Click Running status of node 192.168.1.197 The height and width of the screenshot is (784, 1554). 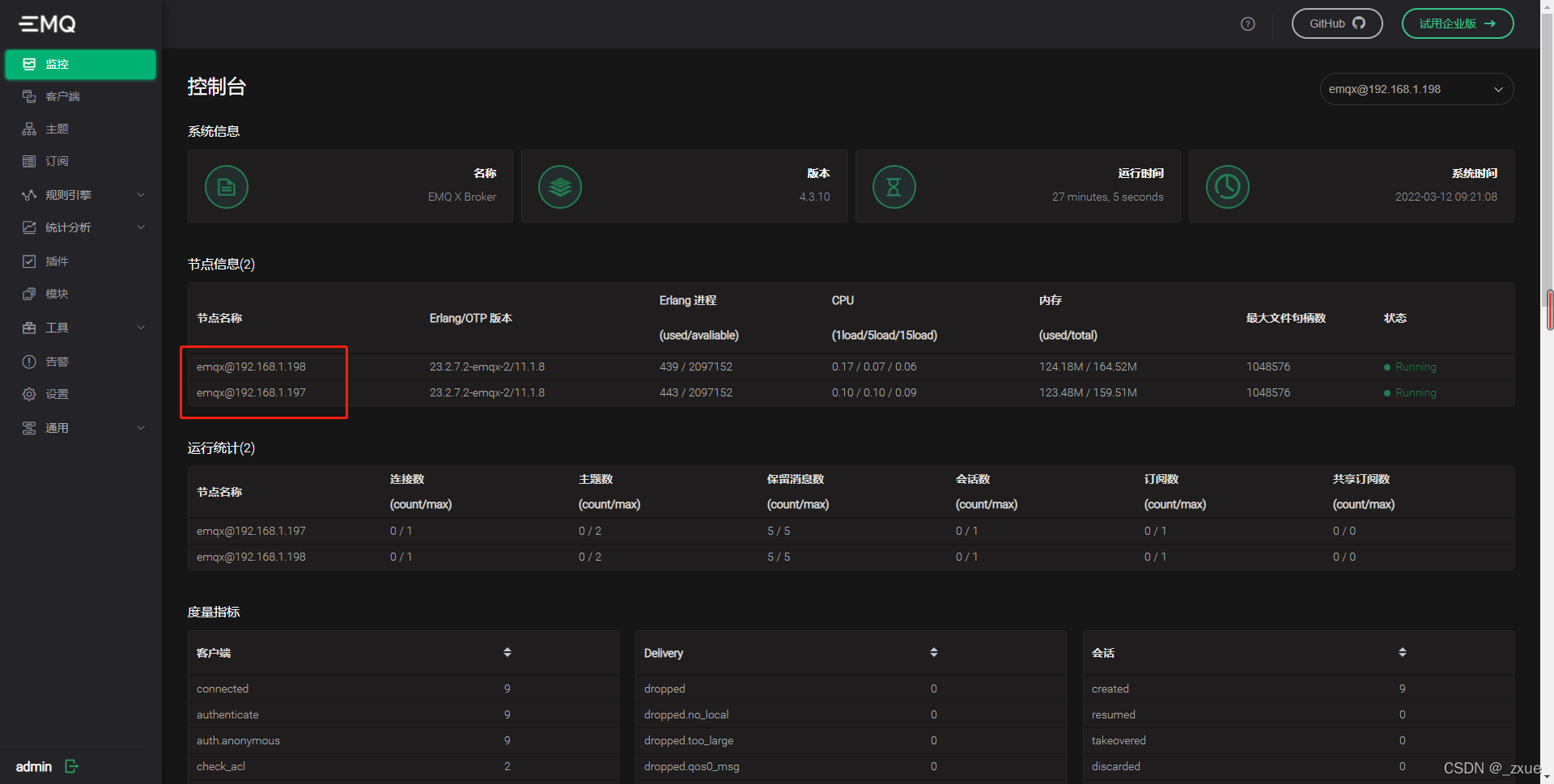[x=1411, y=392]
